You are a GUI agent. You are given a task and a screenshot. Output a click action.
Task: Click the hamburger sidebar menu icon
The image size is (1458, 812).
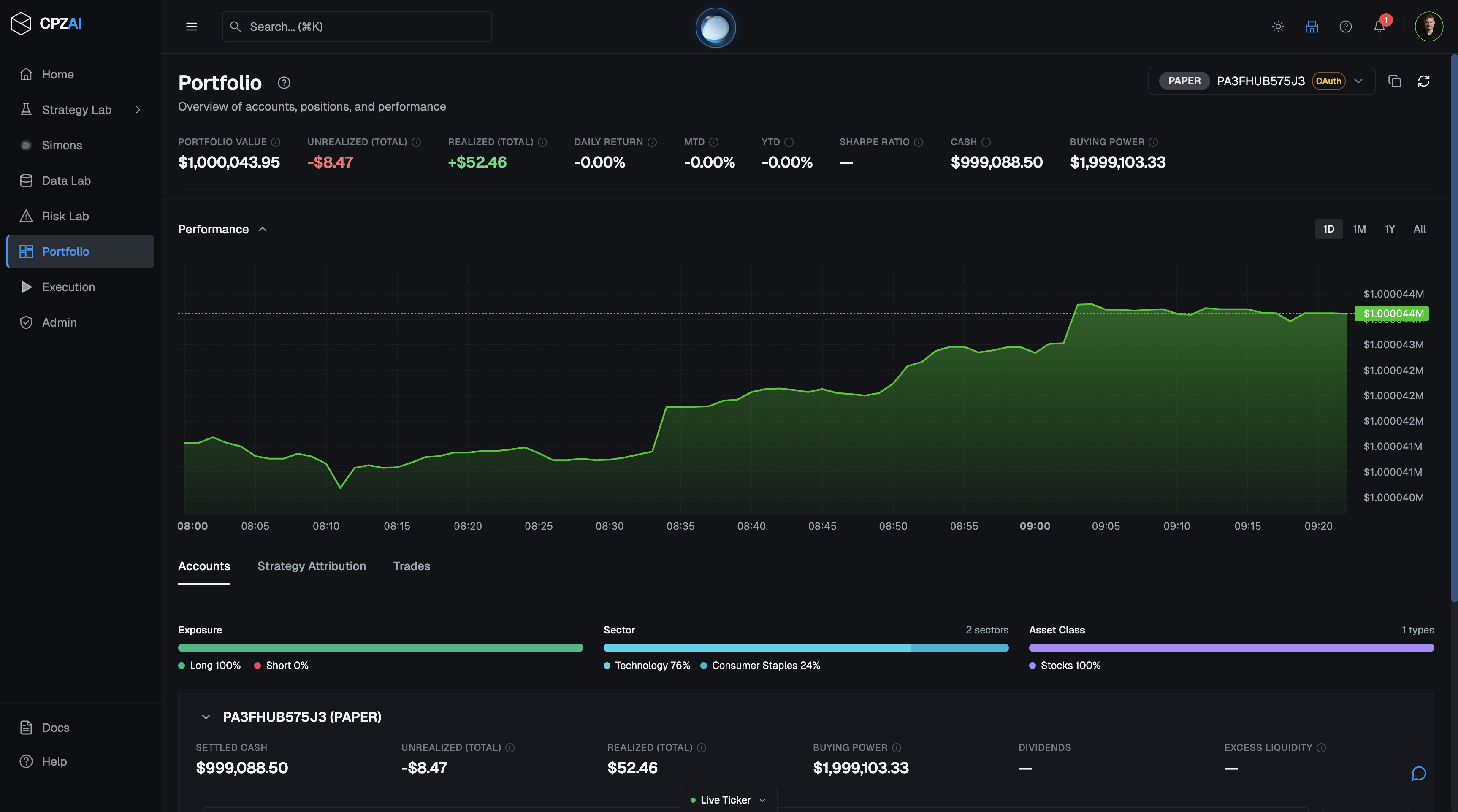point(191,27)
